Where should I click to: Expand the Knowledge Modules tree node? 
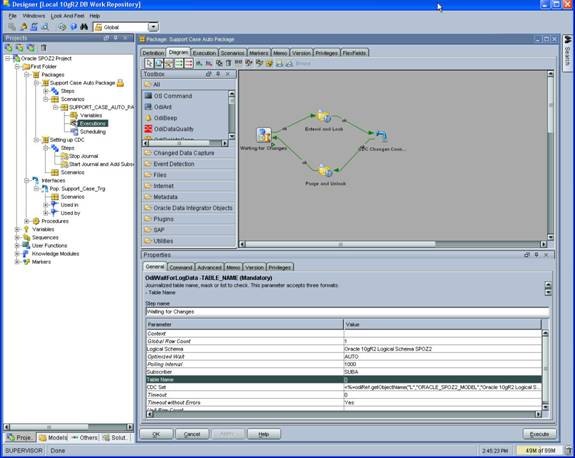point(17,254)
